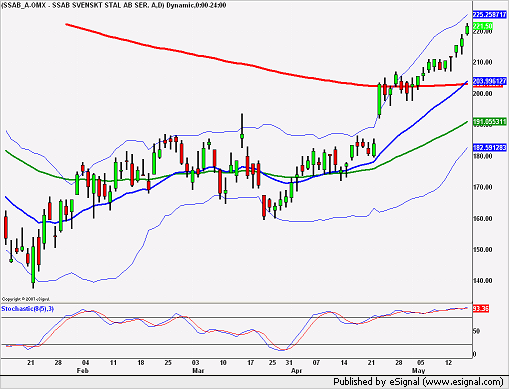Select the 203.996127 blue moving average label
This screenshot has height=389, width=509.
(x=490, y=81)
